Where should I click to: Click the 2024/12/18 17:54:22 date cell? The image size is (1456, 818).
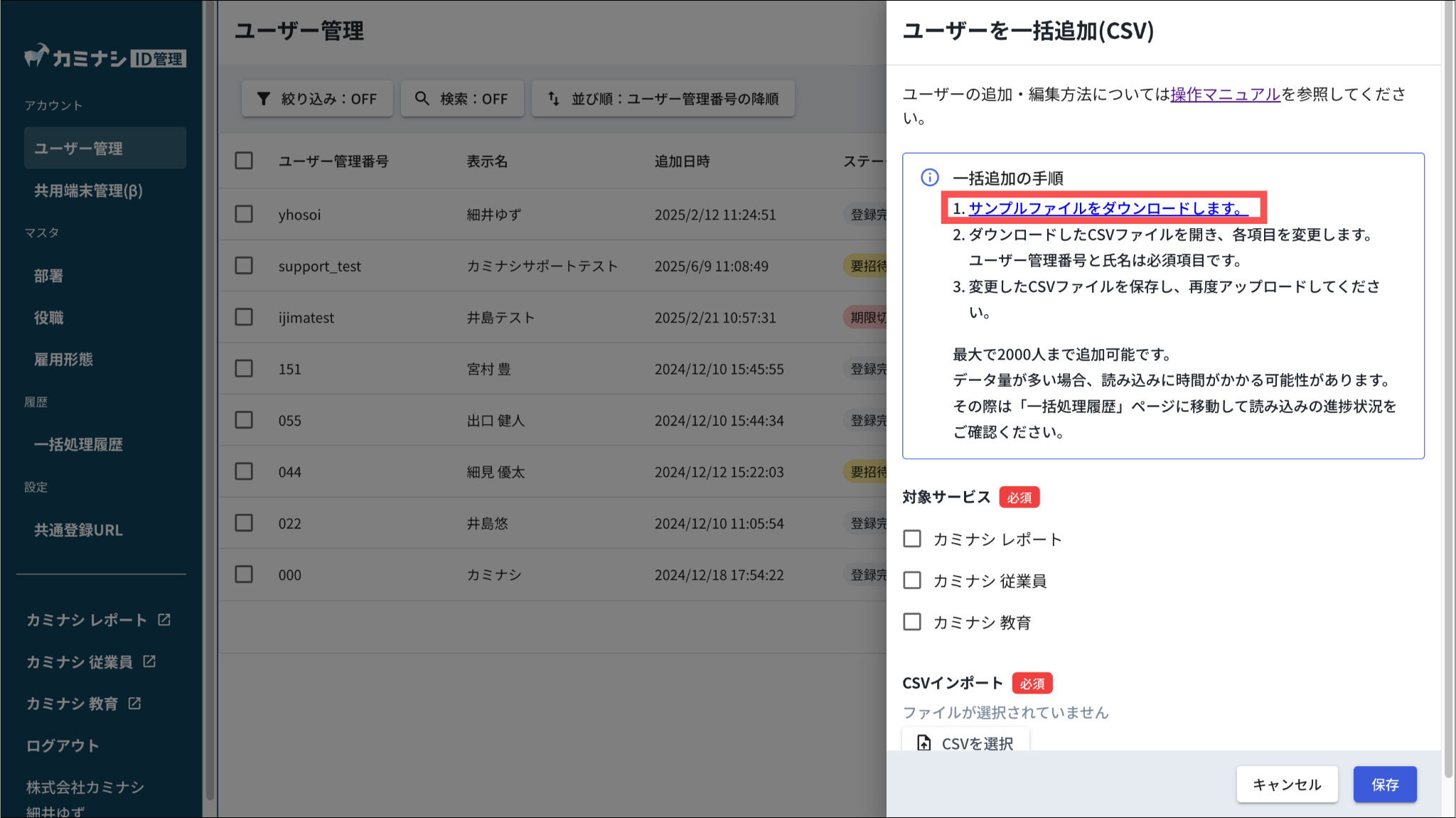coord(719,575)
